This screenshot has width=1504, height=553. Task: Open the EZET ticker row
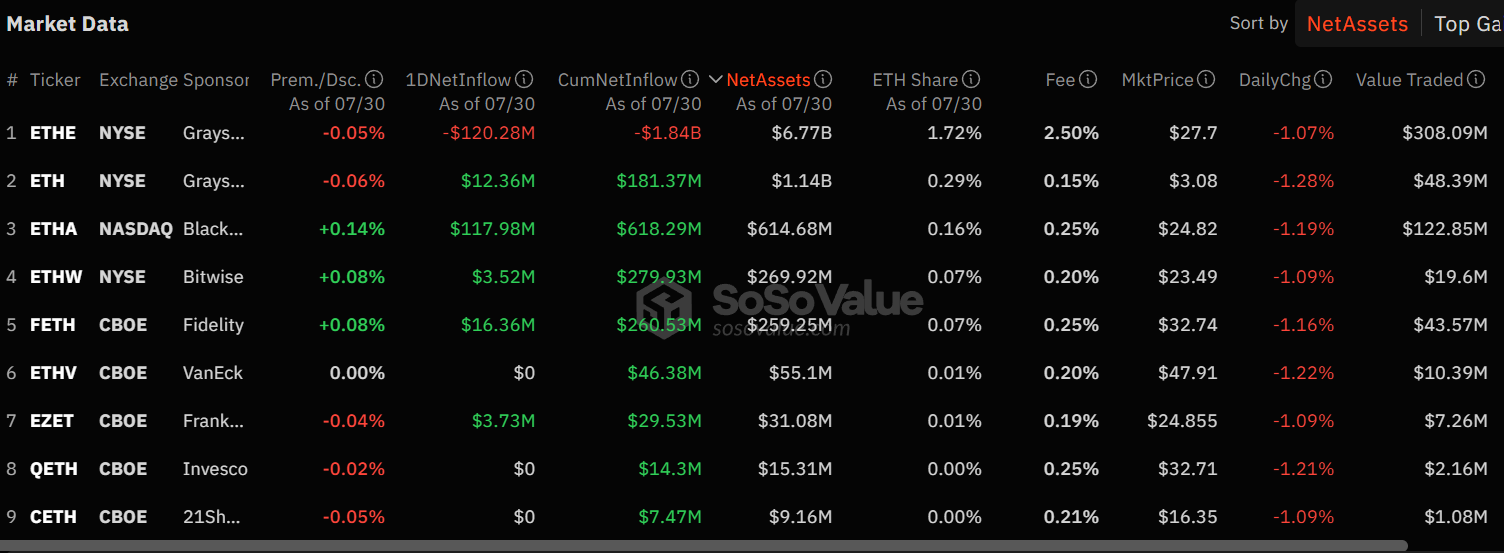point(52,421)
